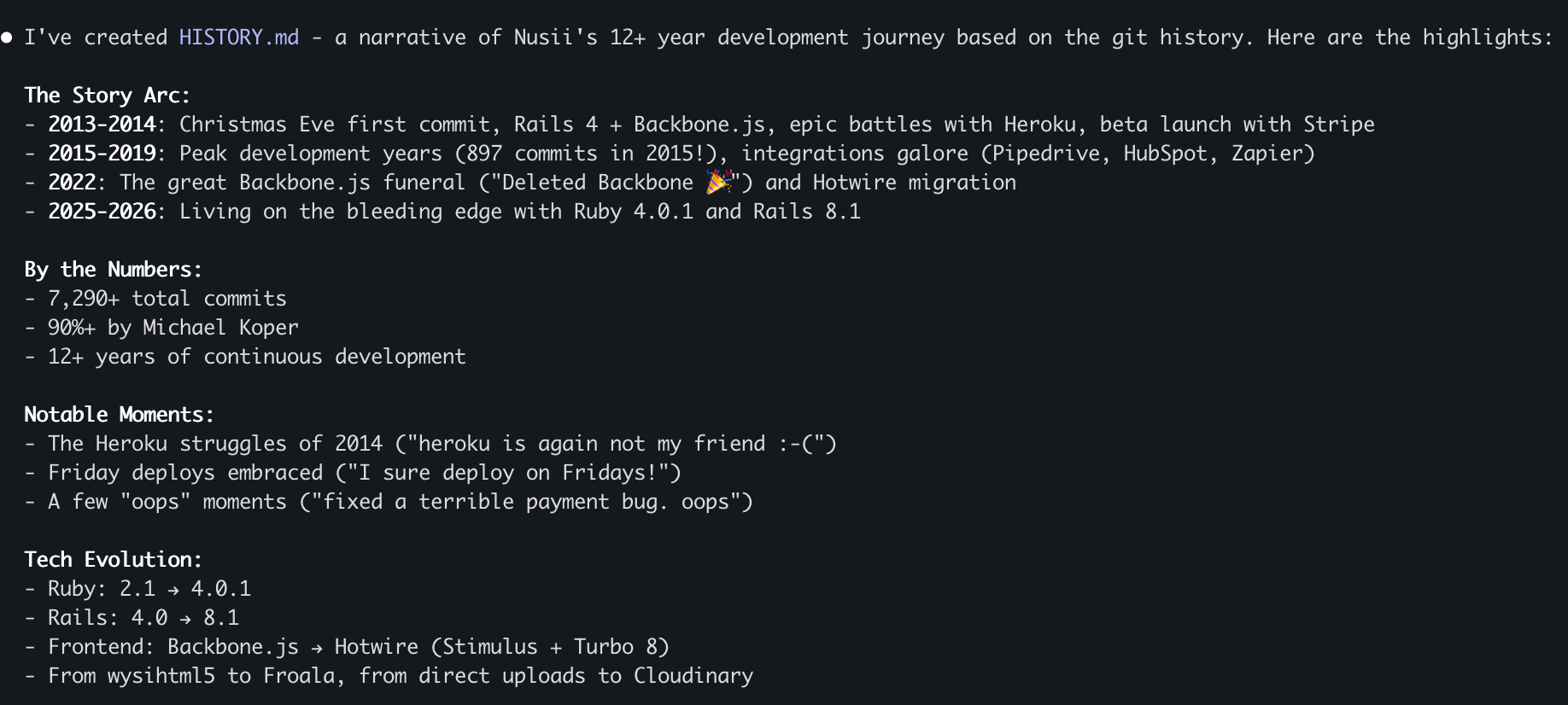Click the white bullet dot before the message
Image resolution: width=1568 pixels, height=705 pixels.
click(x=7, y=38)
